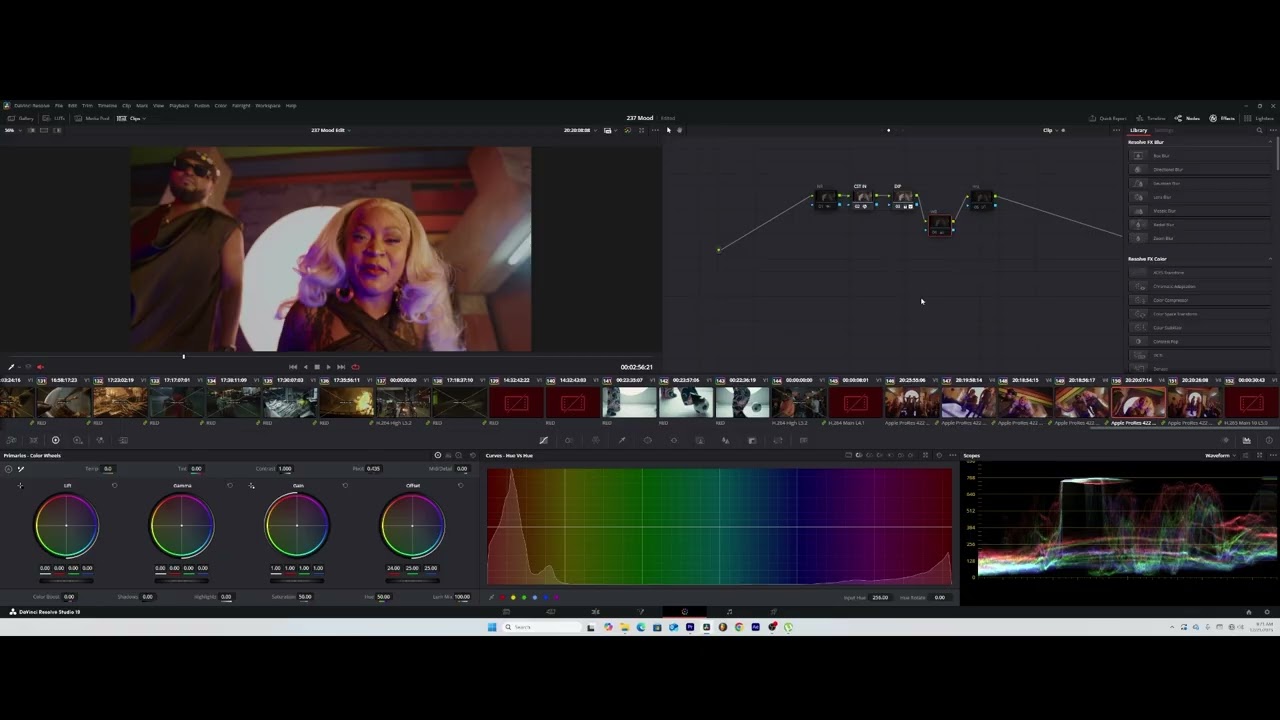Toggle the Timeline panel button
The width and height of the screenshot is (1280, 720).
pos(1151,118)
